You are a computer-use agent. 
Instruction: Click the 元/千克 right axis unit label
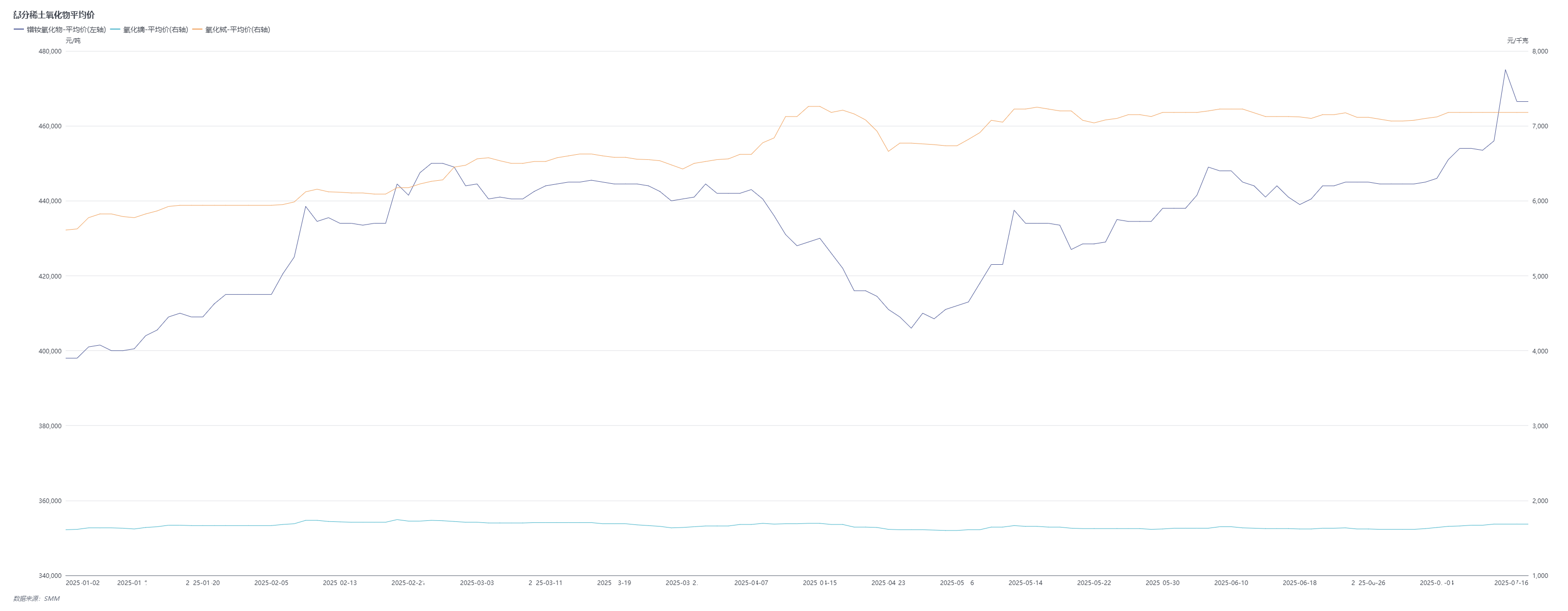pyautogui.click(x=1518, y=40)
